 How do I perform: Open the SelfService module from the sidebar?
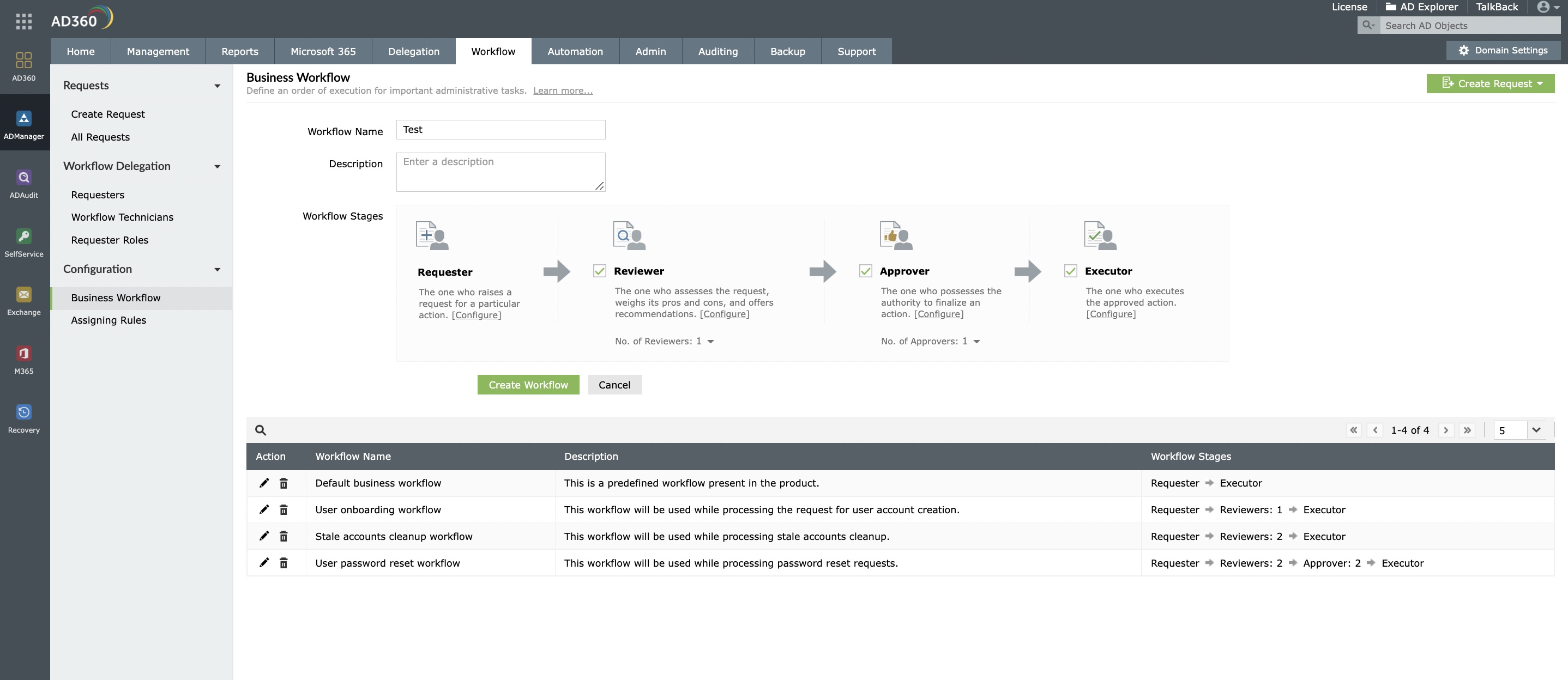click(24, 241)
